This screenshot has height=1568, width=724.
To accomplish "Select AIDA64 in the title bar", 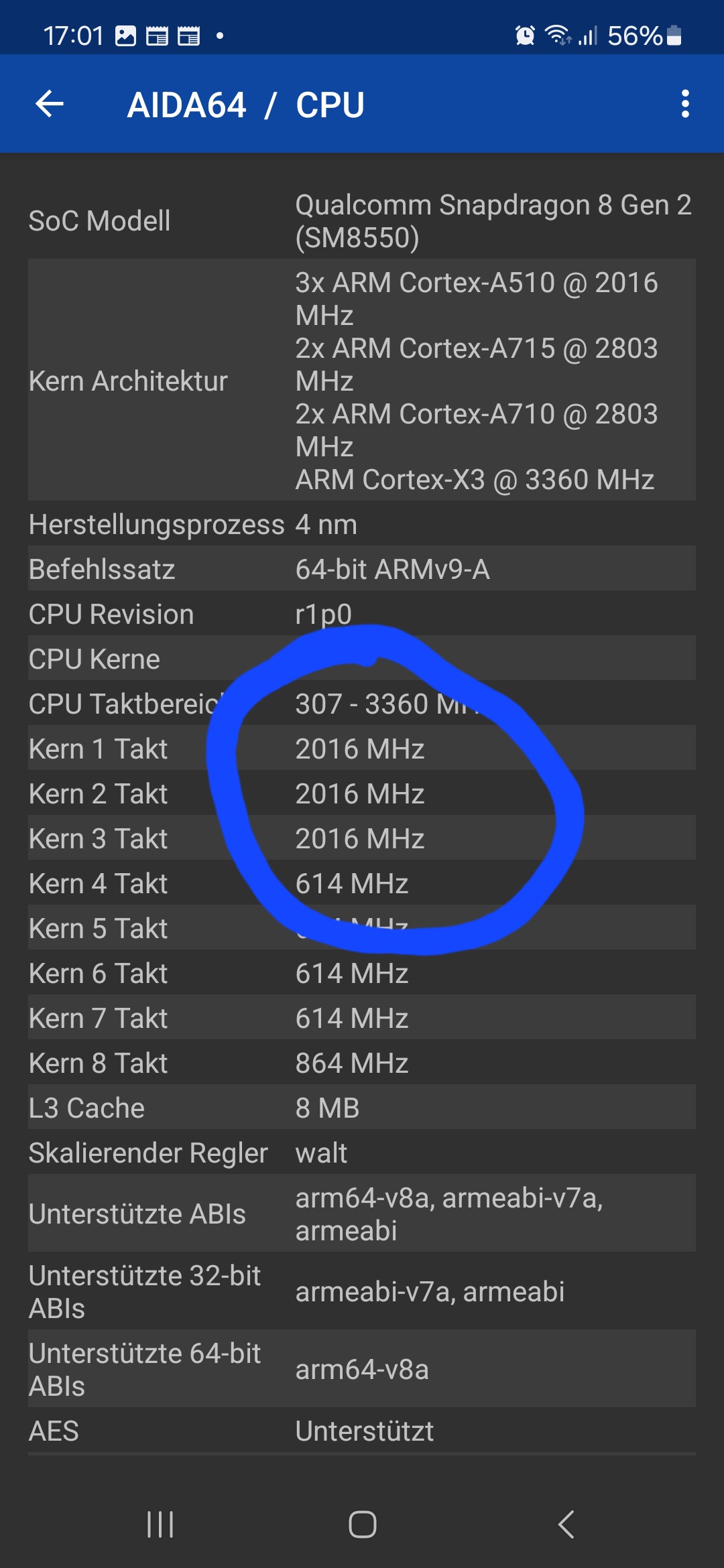I will point(188,105).
